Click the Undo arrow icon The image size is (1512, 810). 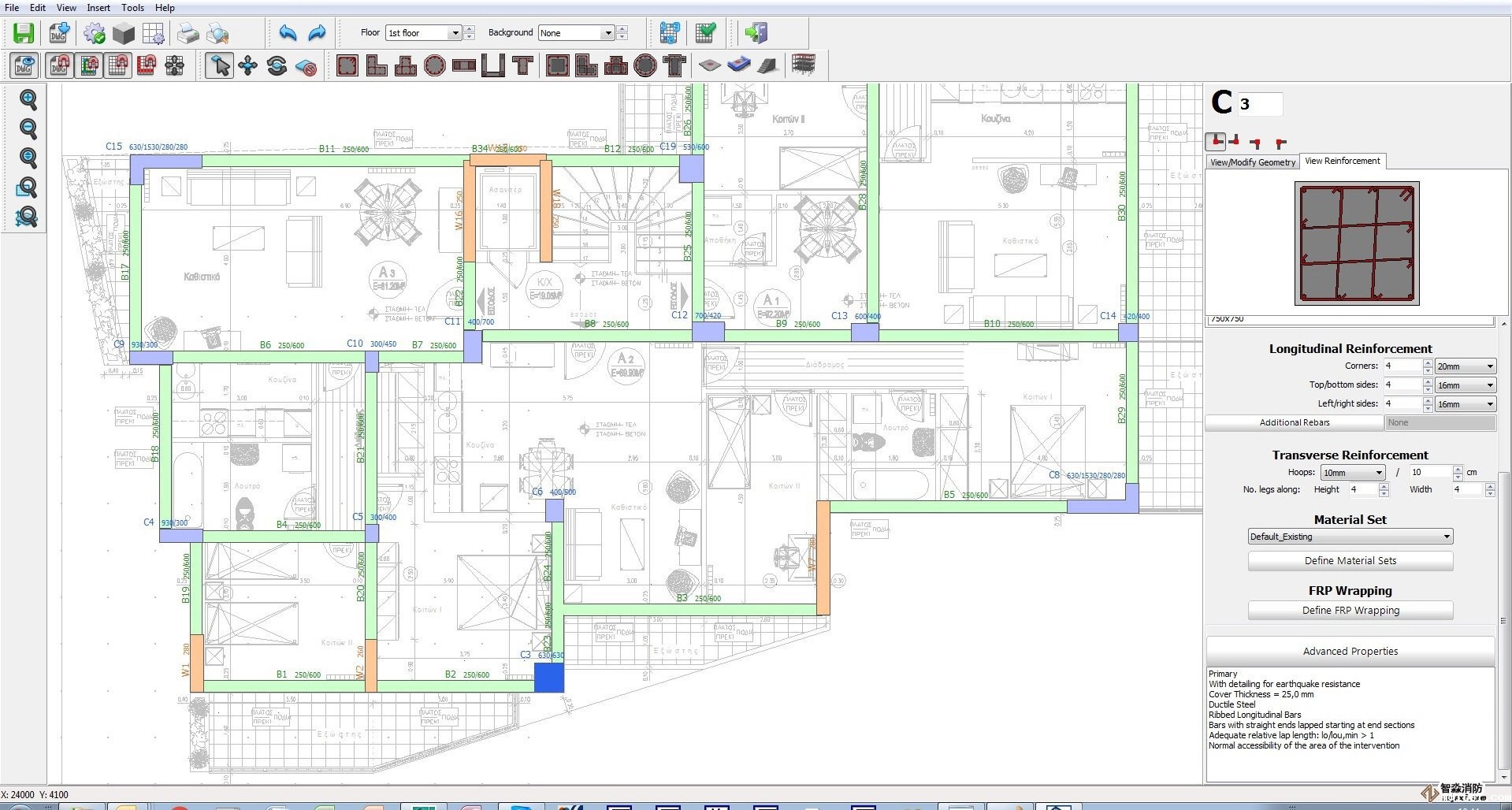point(288,33)
